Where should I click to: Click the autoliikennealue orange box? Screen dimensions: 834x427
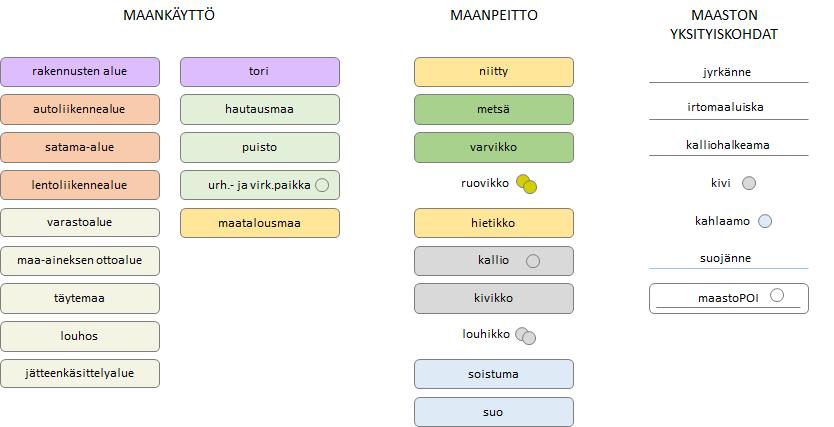[x=80, y=110]
